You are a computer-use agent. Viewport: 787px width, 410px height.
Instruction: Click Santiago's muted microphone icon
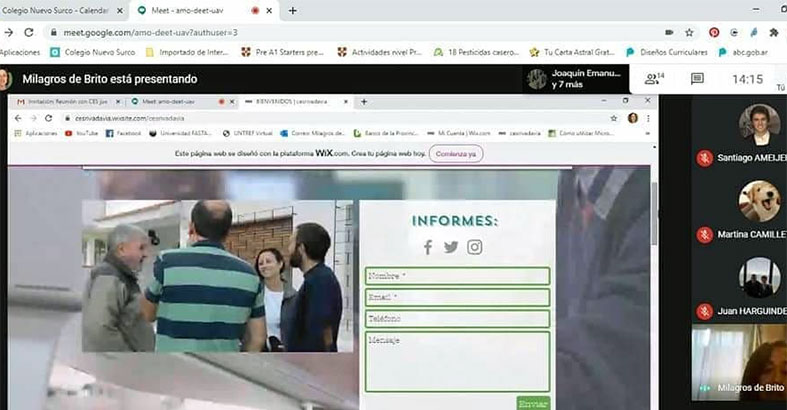[x=704, y=158]
